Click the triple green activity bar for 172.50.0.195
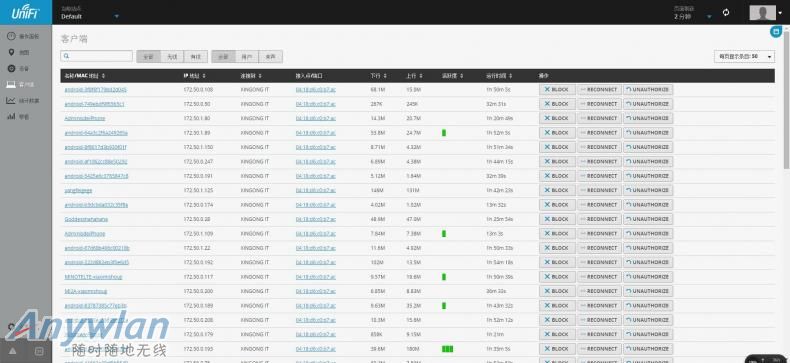 point(447,348)
